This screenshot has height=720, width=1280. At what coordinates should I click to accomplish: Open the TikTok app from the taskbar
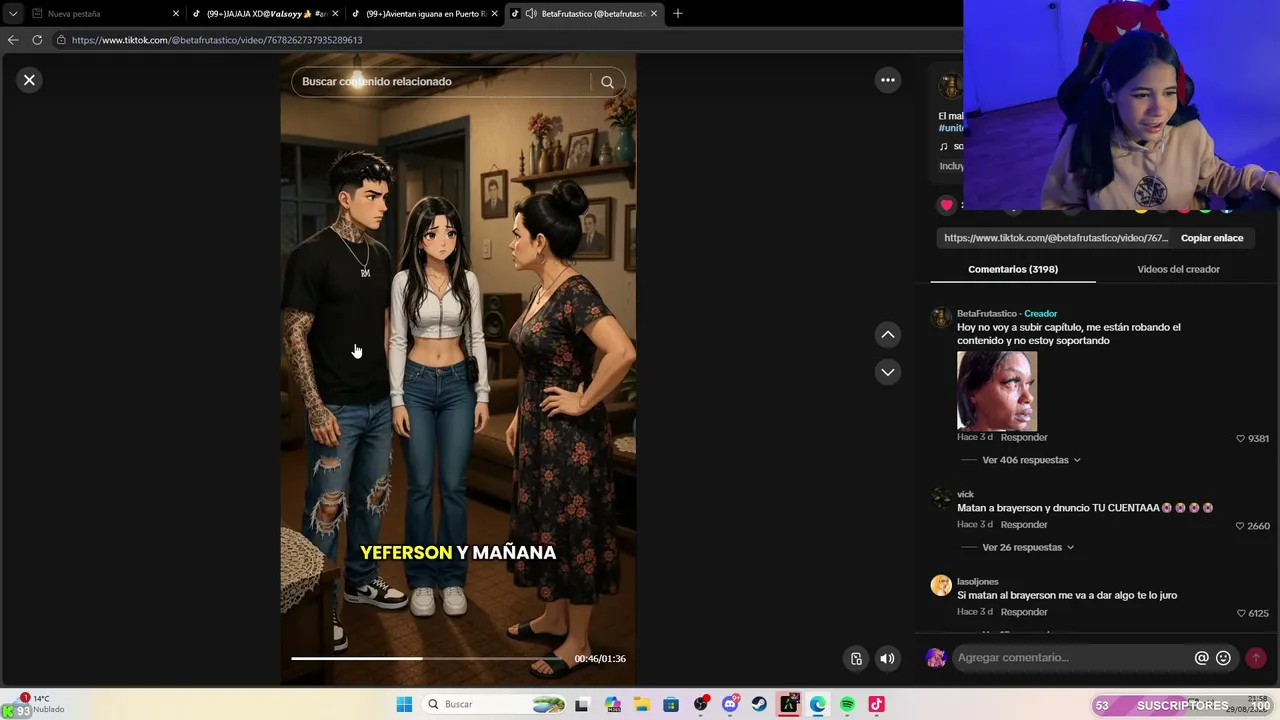point(876,704)
